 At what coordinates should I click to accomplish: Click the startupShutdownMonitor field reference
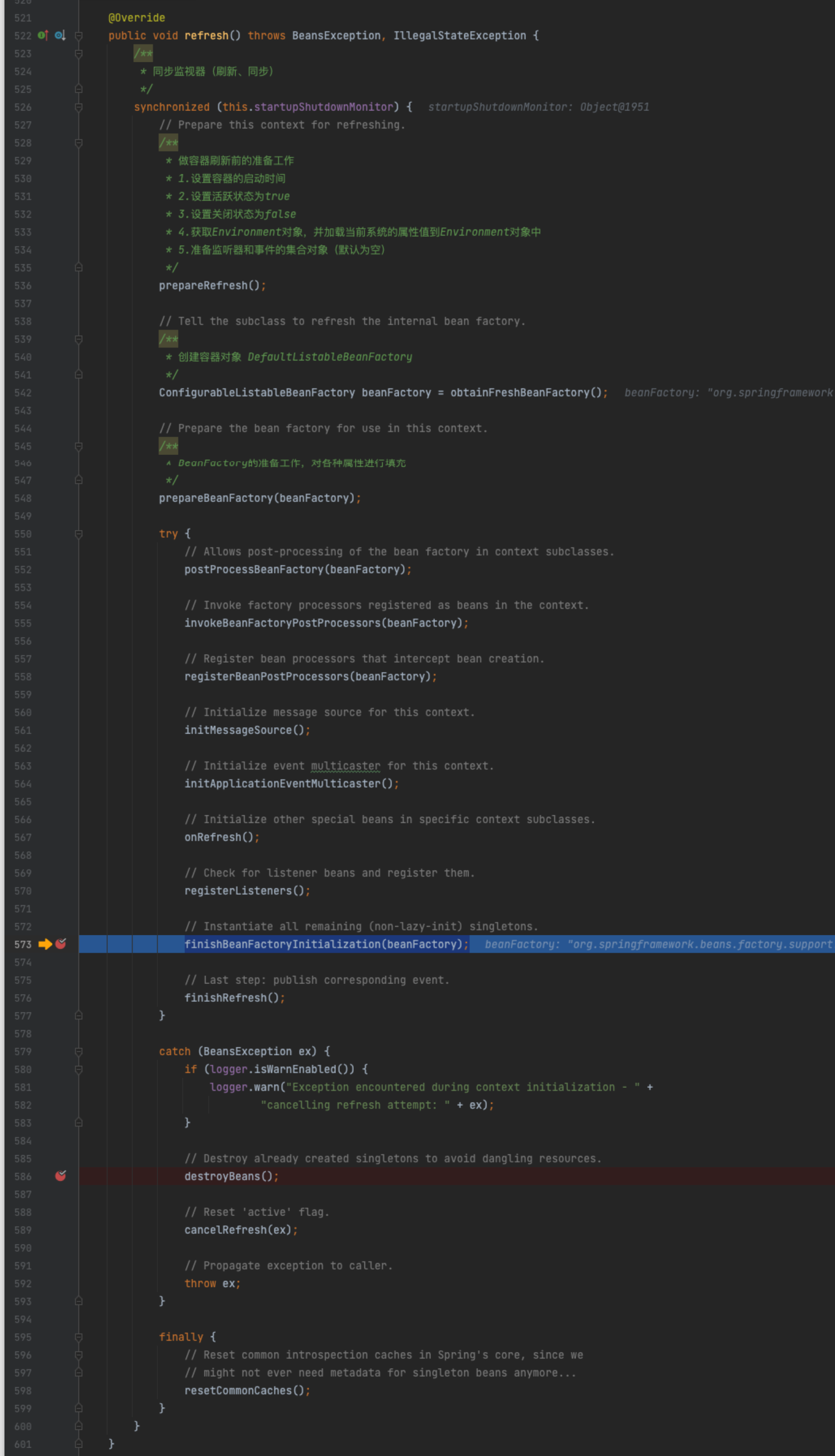click(324, 107)
